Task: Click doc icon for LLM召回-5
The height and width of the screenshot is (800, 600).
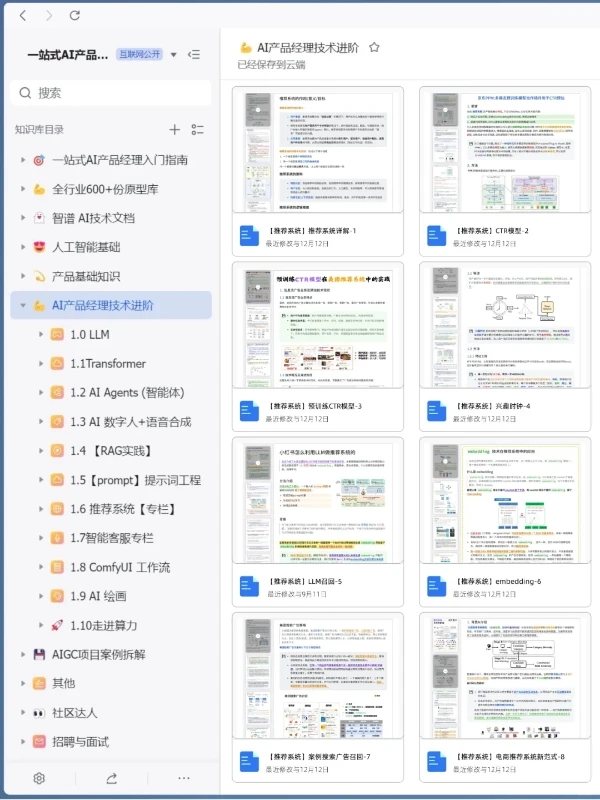Action: (x=249, y=586)
